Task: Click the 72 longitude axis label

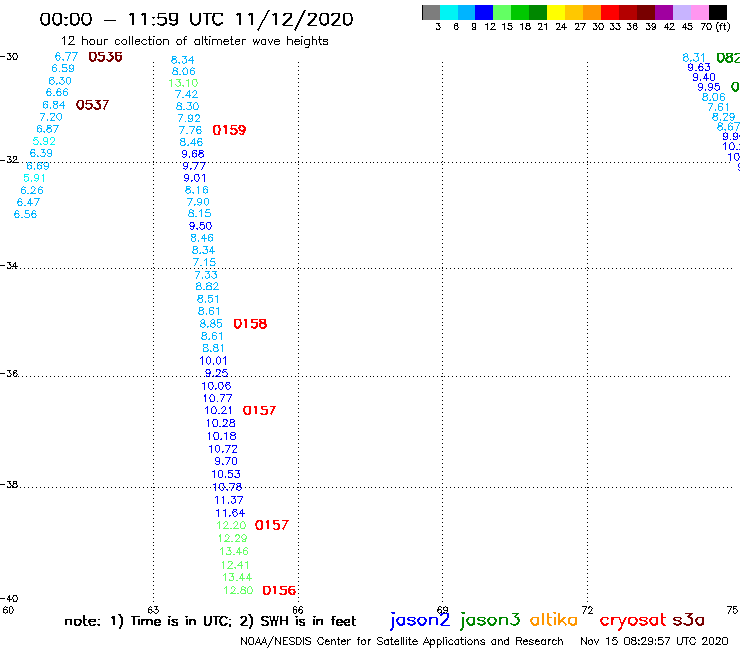Action: point(587,610)
